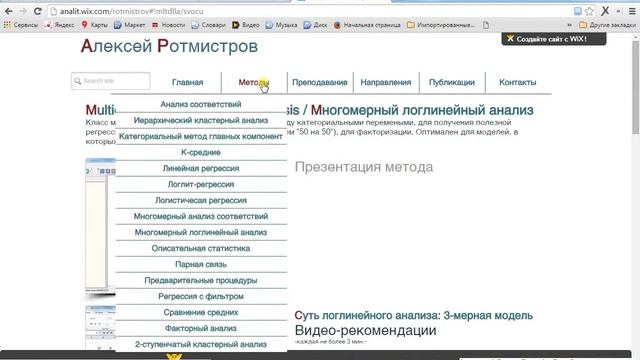
Task: Click the Алексей Ротмистров site title
Action: (169, 46)
